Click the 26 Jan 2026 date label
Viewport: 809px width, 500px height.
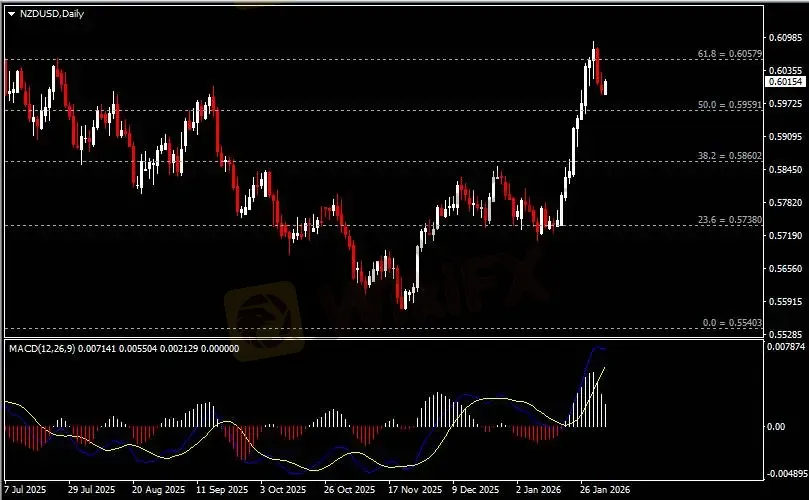click(605, 489)
